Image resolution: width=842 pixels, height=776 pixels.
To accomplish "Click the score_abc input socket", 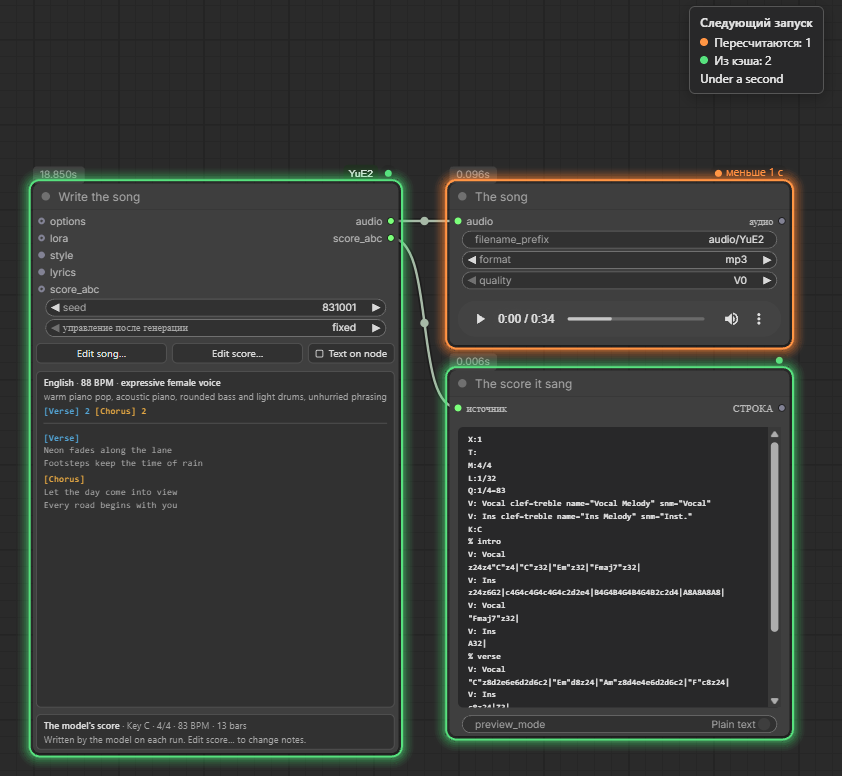I will pos(41,289).
